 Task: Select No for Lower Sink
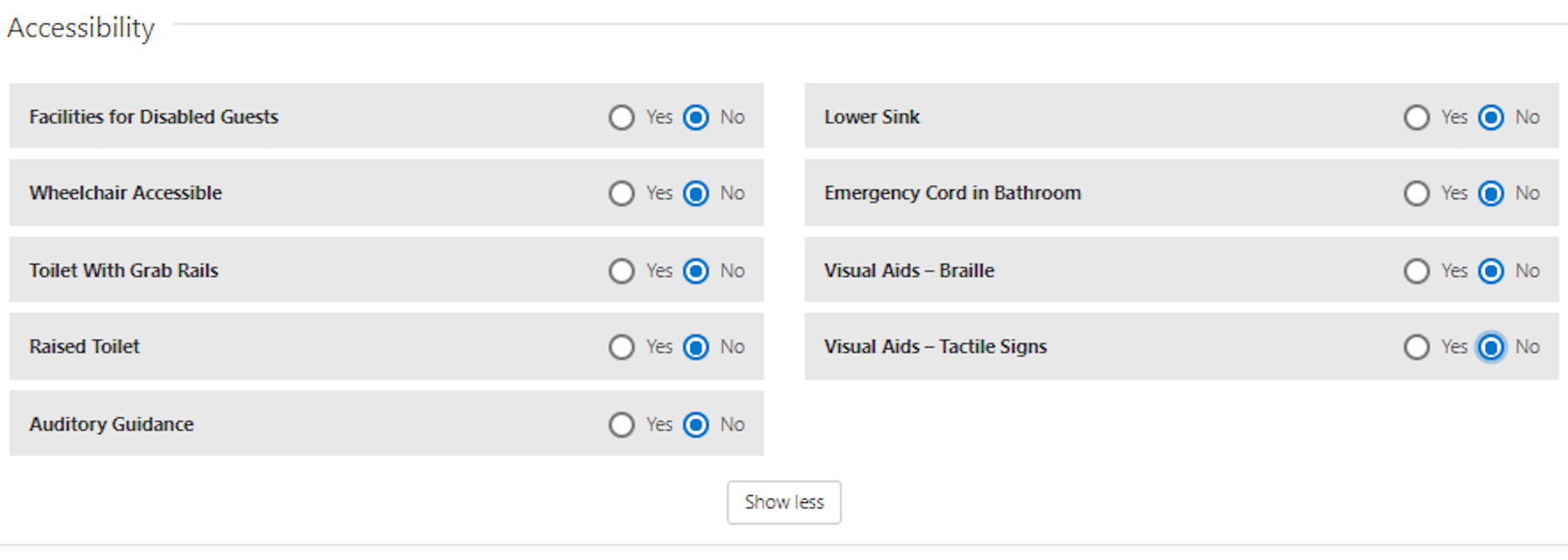coord(1492,118)
